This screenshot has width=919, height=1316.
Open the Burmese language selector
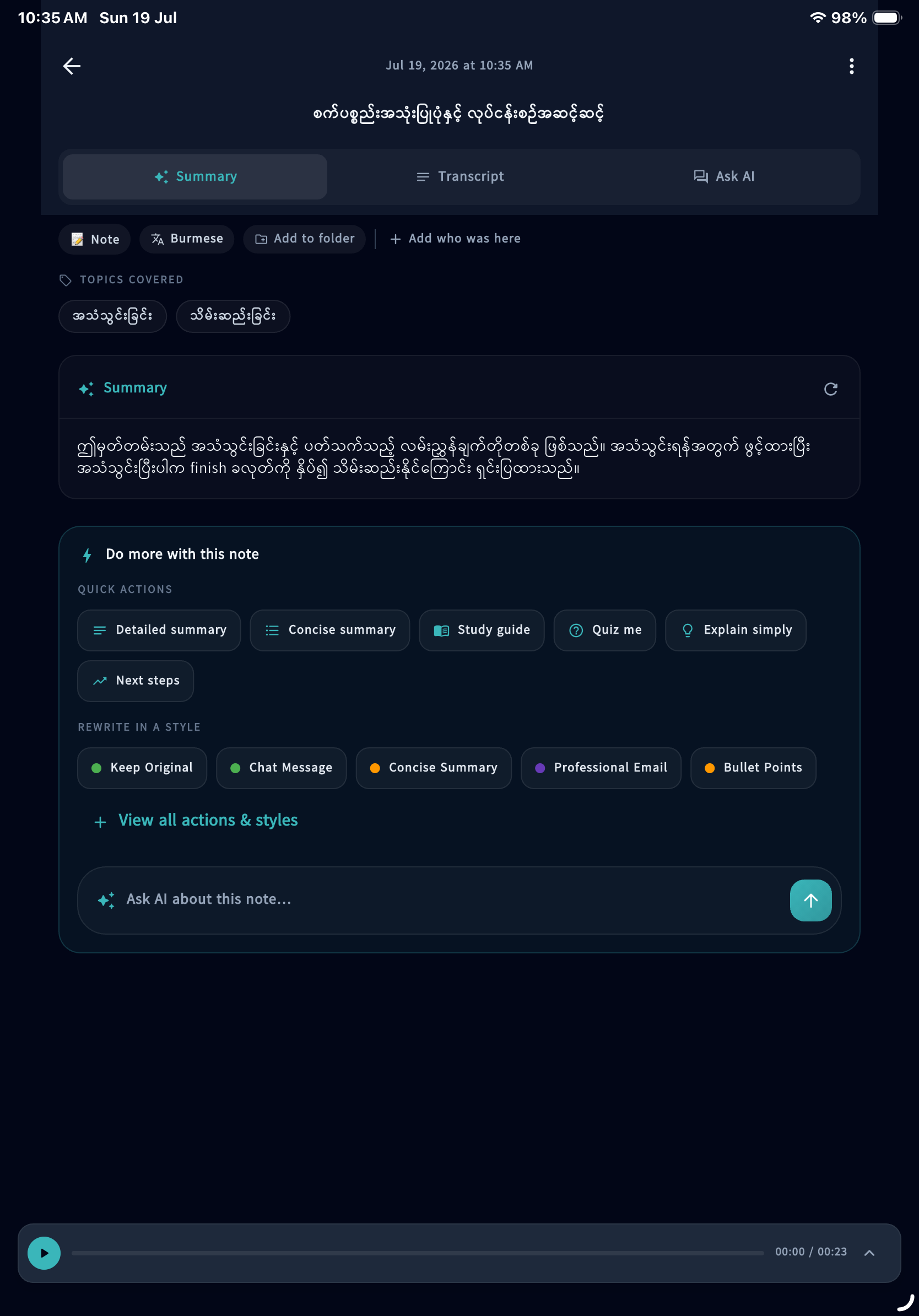coord(187,239)
